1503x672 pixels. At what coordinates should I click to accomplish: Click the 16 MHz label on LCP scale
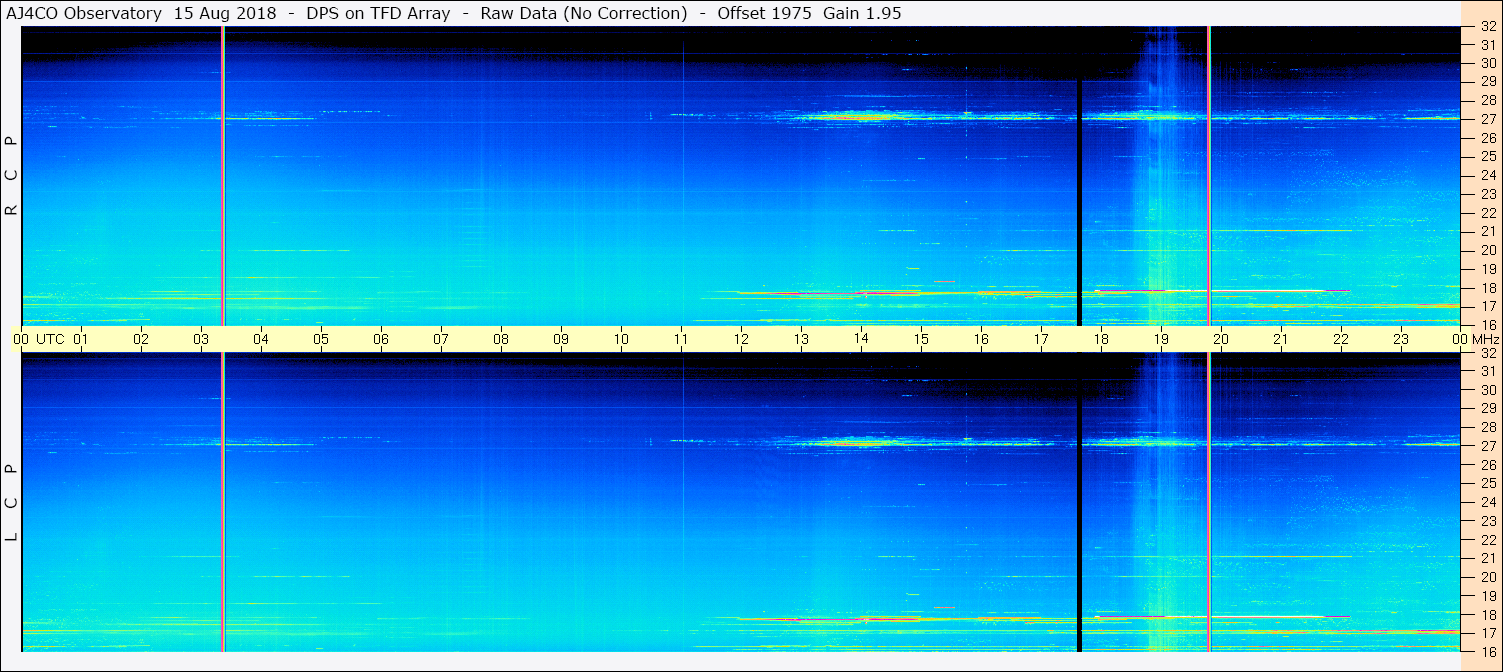click(1487, 651)
